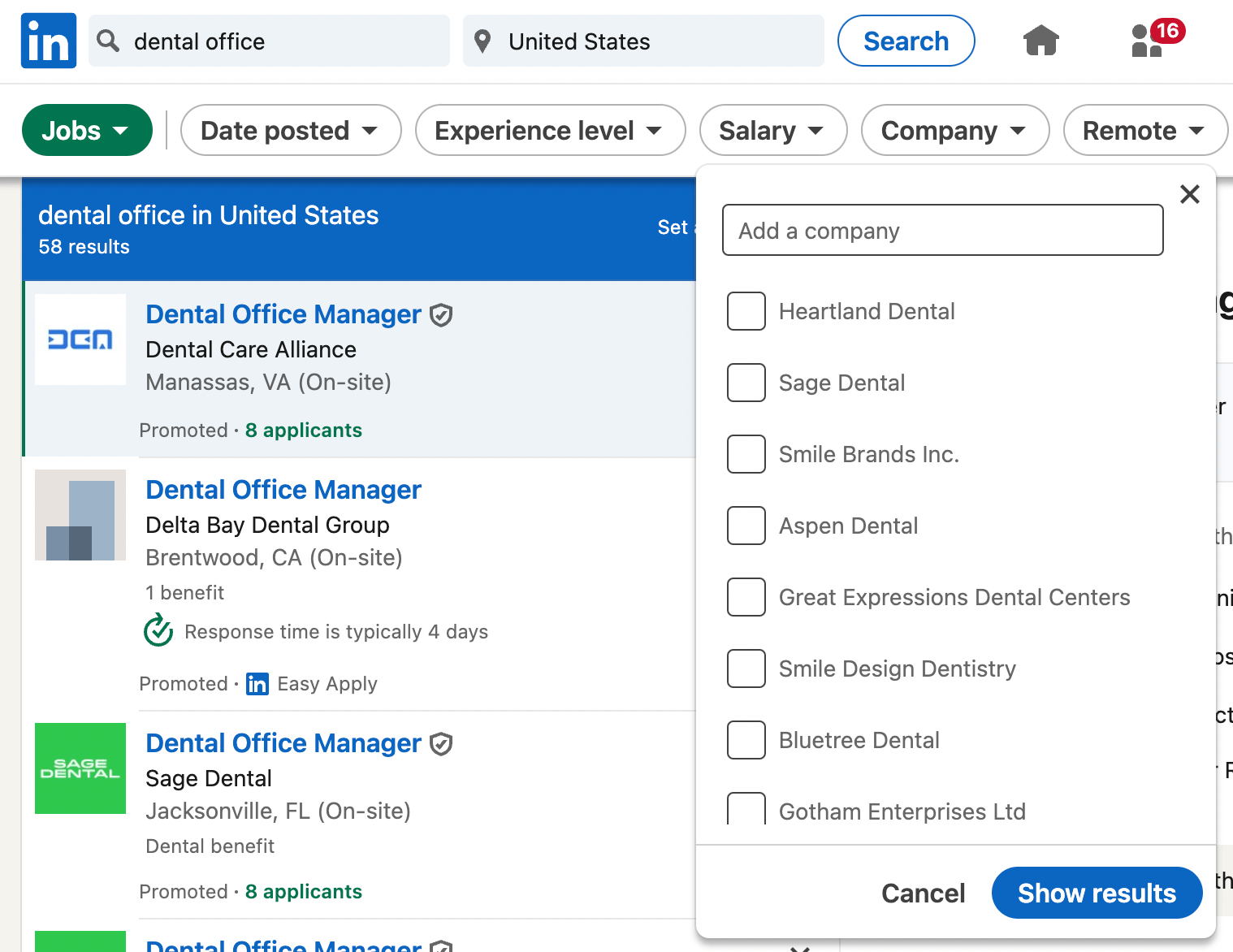Expand the Salary filter
Viewport: 1233px width, 952px height.
(773, 130)
